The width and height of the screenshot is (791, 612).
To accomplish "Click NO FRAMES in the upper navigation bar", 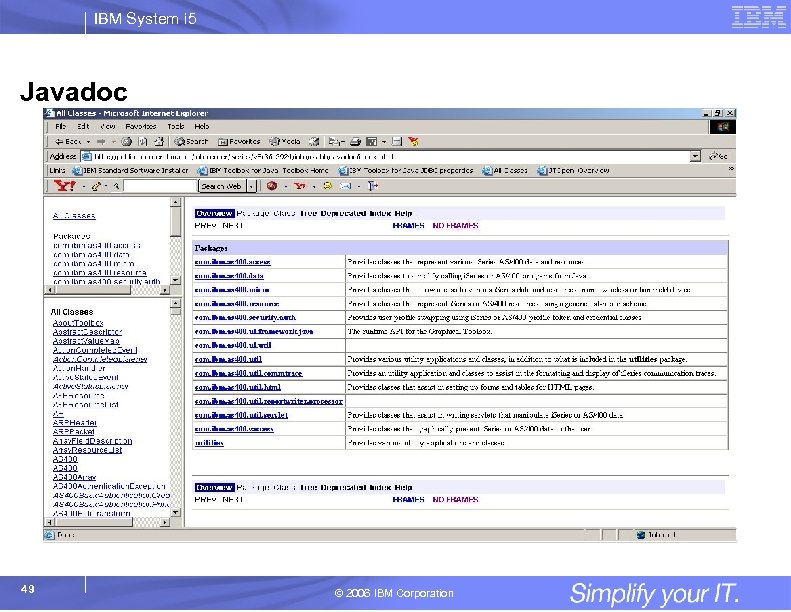I will click(455, 226).
